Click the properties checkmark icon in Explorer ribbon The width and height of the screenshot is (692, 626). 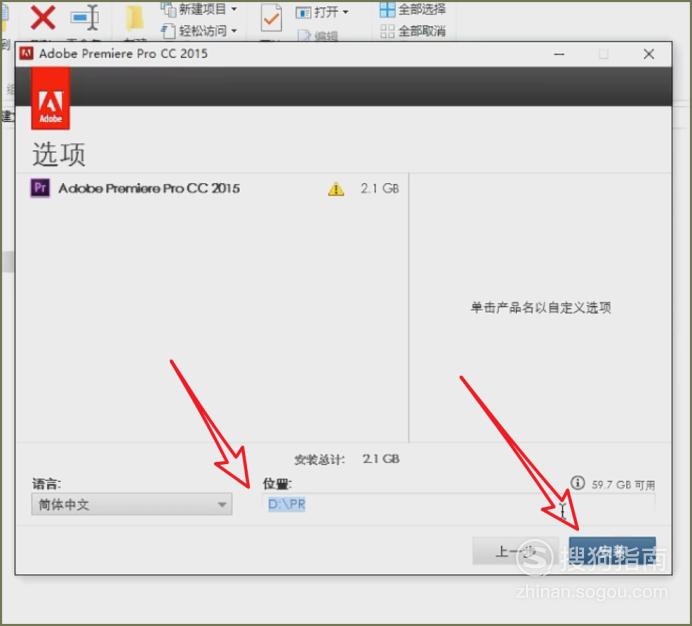point(271,18)
